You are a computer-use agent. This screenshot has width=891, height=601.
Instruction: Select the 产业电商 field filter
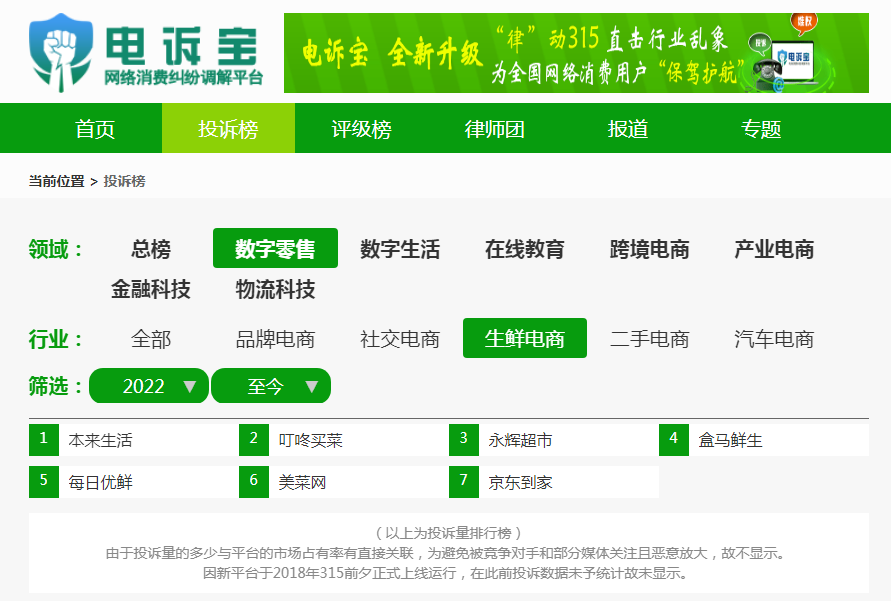pyautogui.click(x=774, y=249)
